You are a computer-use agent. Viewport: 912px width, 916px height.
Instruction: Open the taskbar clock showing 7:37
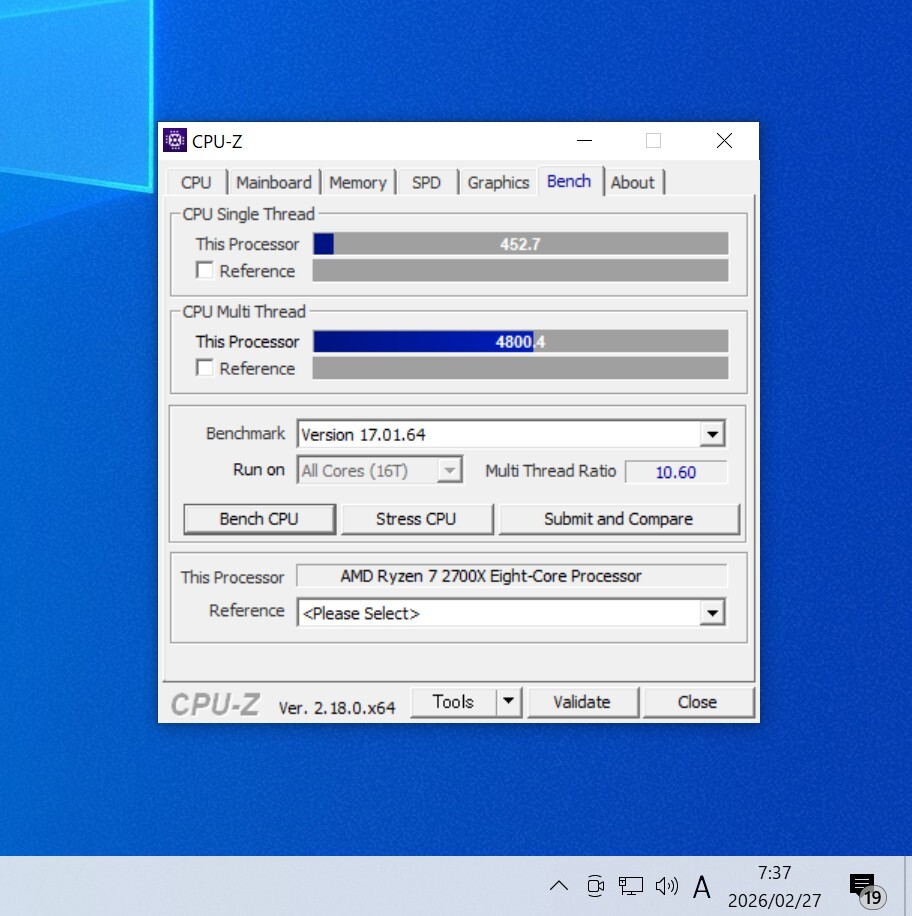[774, 886]
